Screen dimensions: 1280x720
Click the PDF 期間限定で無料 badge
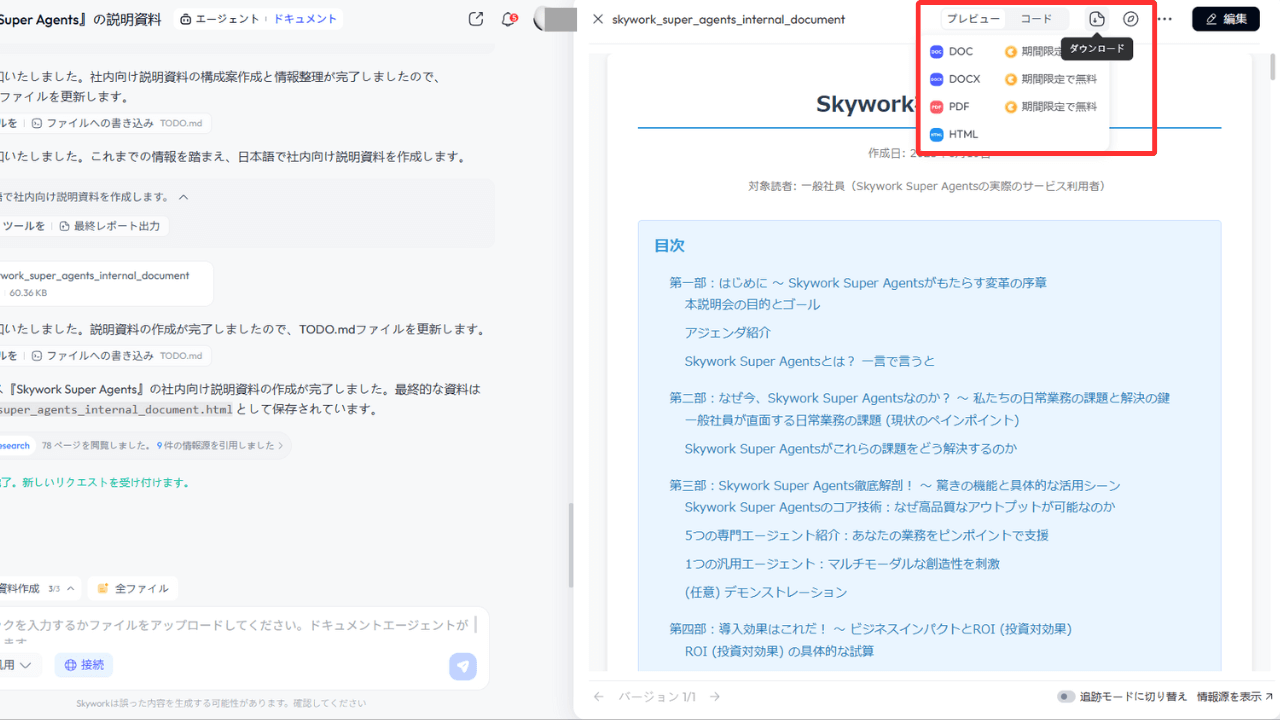coord(1052,106)
